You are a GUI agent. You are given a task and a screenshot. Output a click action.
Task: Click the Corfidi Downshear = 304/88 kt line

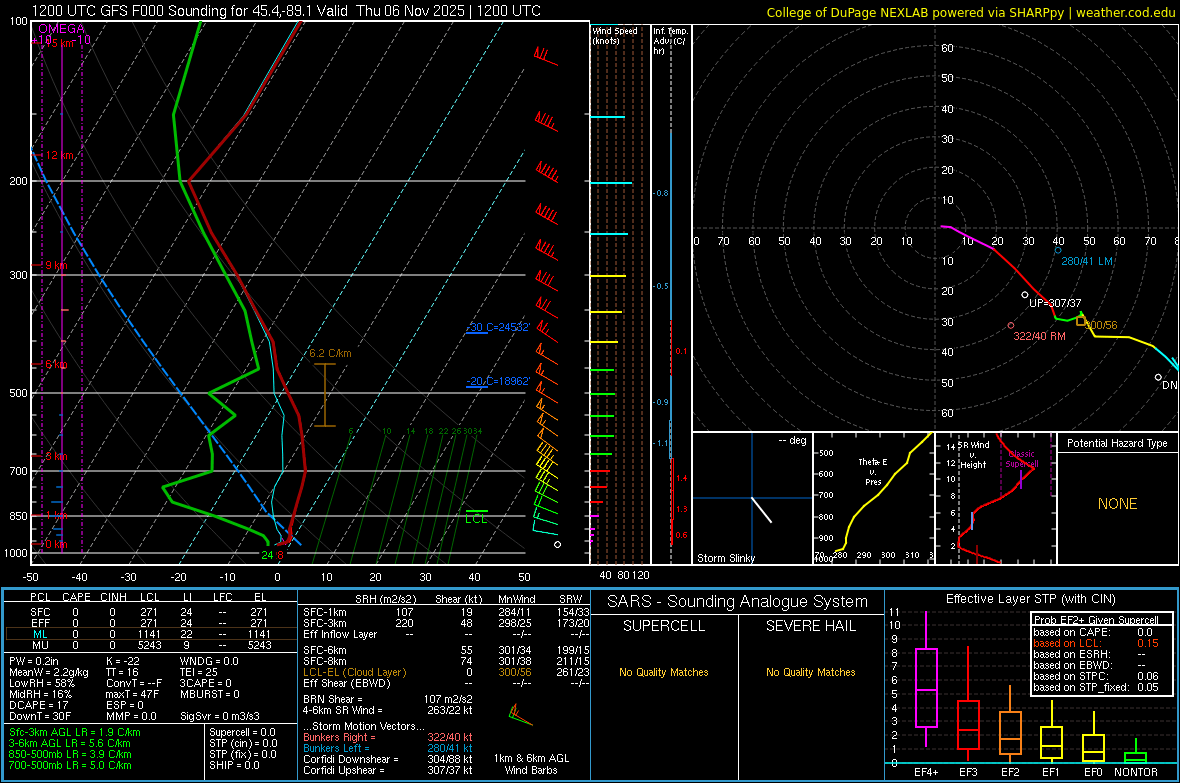point(388,759)
